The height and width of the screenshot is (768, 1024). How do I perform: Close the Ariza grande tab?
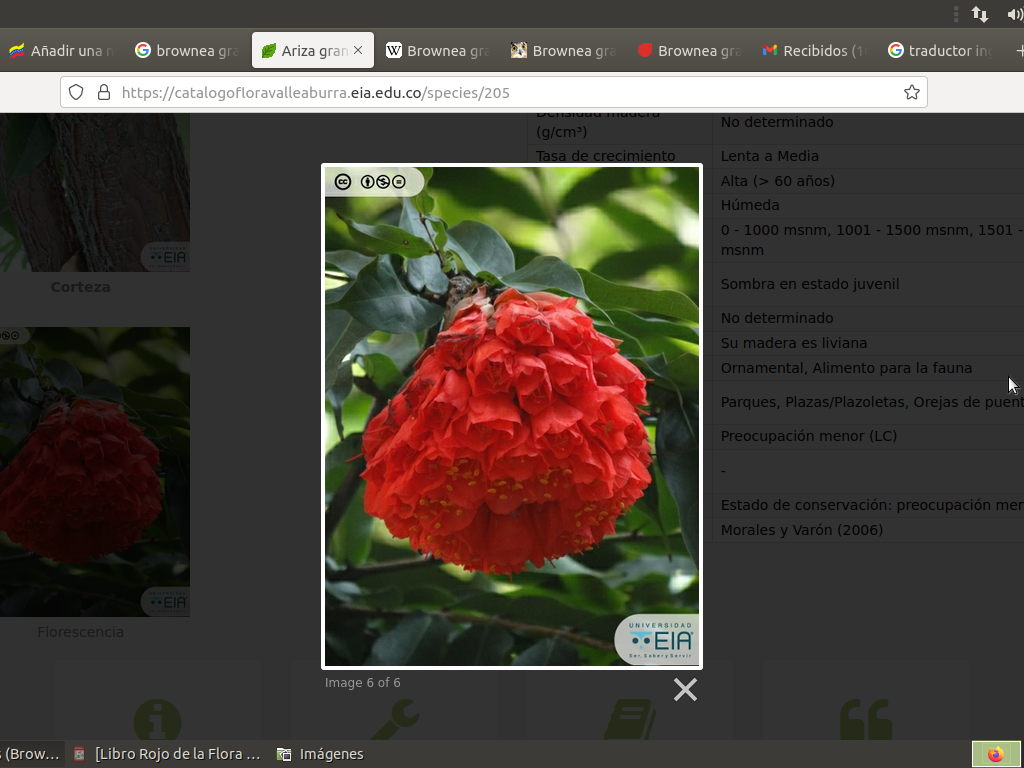pos(358,50)
